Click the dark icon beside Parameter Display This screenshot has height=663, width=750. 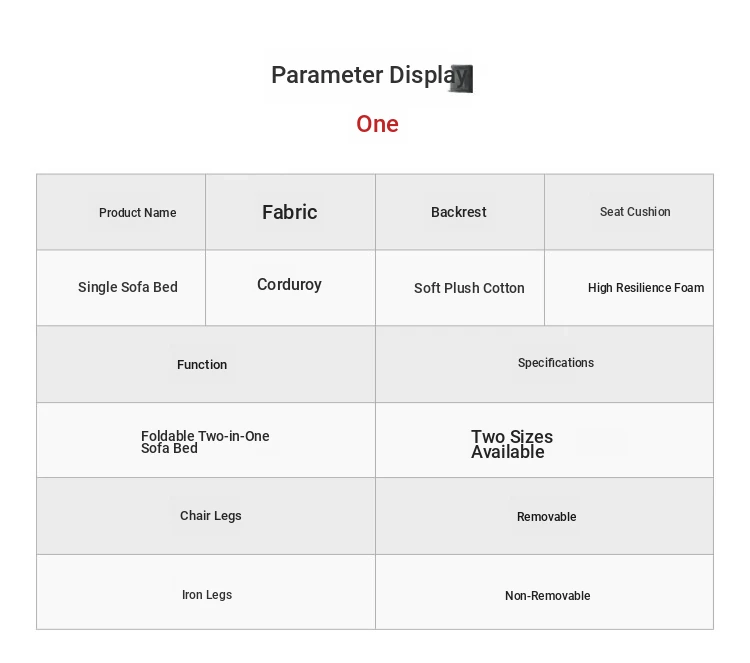(462, 78)
